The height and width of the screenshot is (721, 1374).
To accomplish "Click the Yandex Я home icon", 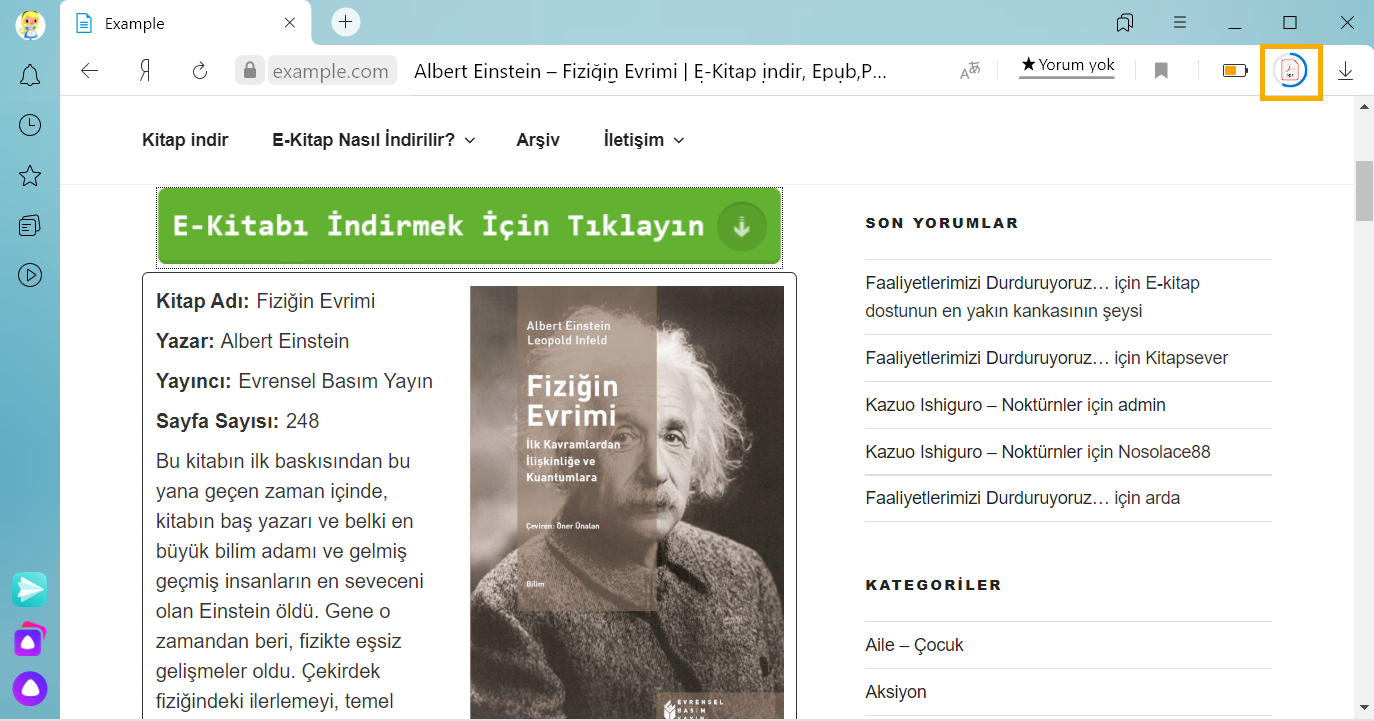I will pos(145,71).
